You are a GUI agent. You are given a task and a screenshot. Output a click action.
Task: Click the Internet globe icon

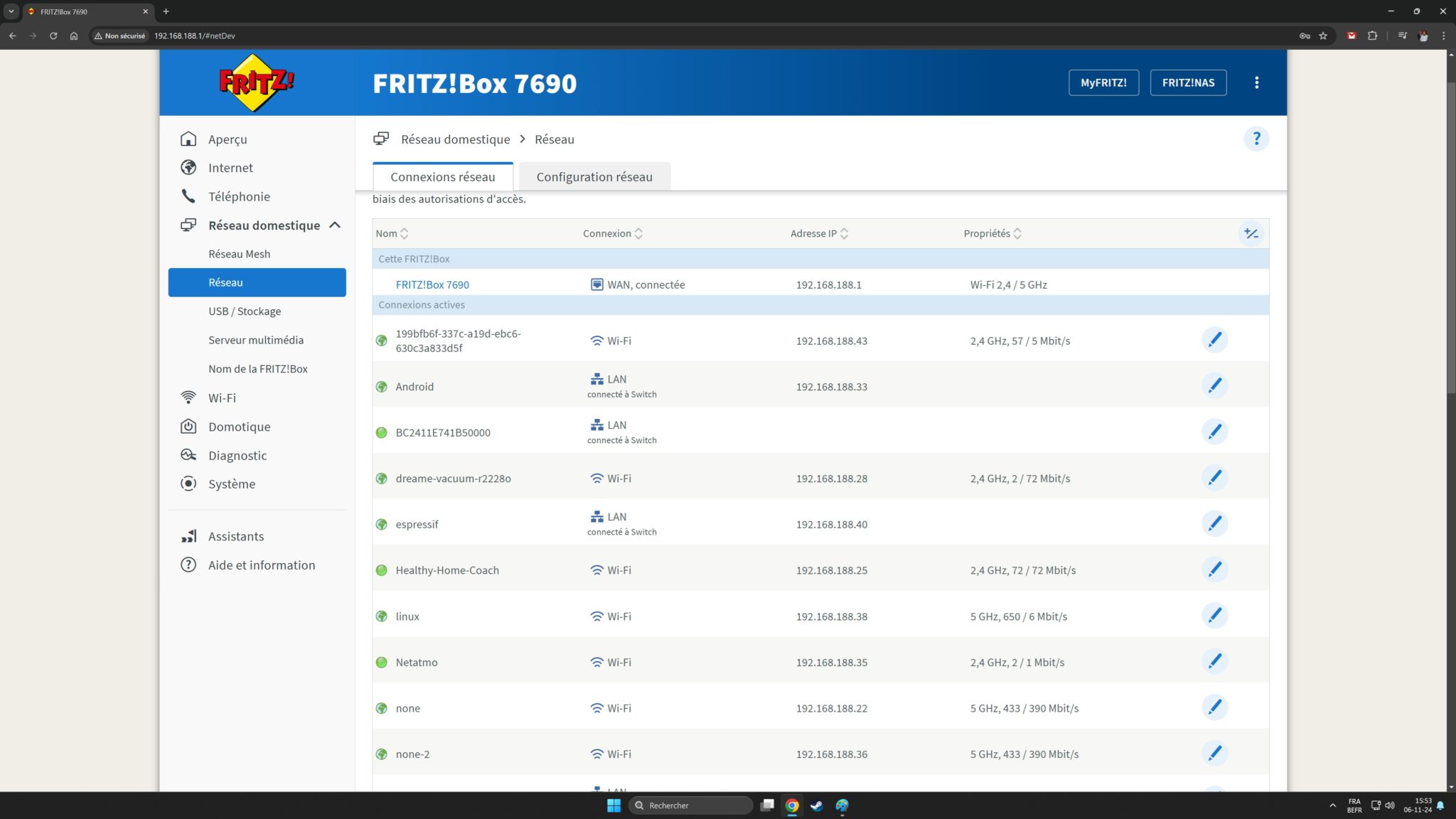[x=188, y=168]
